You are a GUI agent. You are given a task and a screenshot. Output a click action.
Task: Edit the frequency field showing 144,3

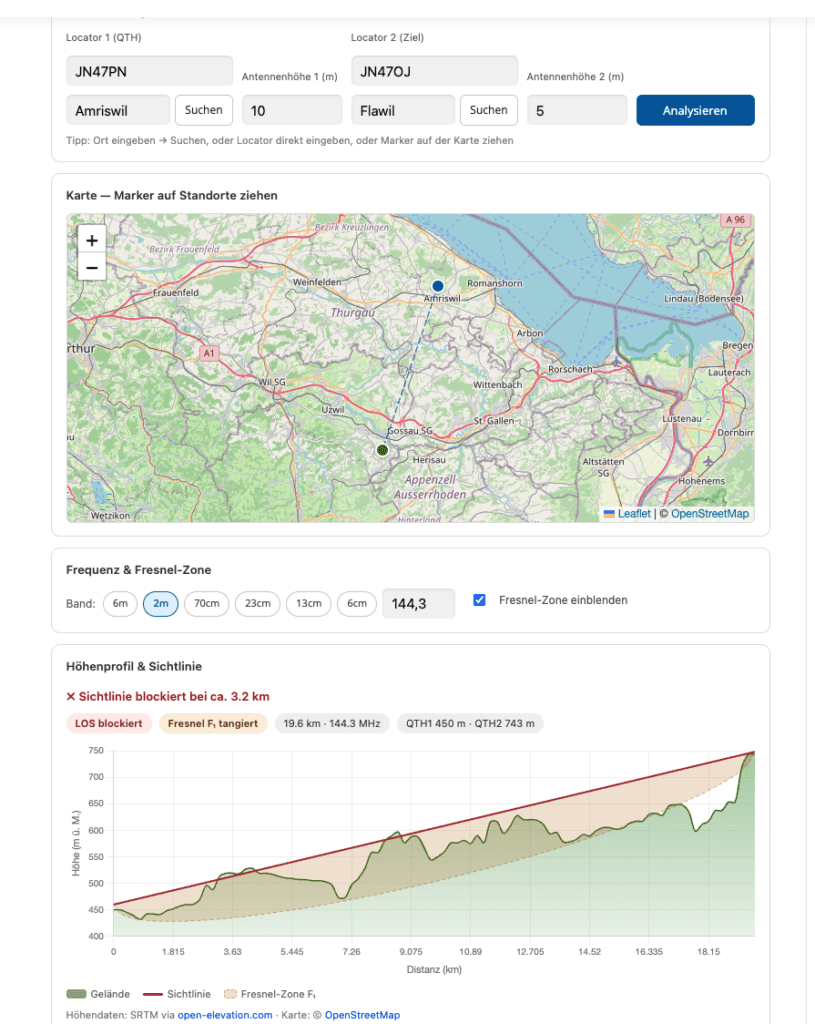(x=418, y=604)
